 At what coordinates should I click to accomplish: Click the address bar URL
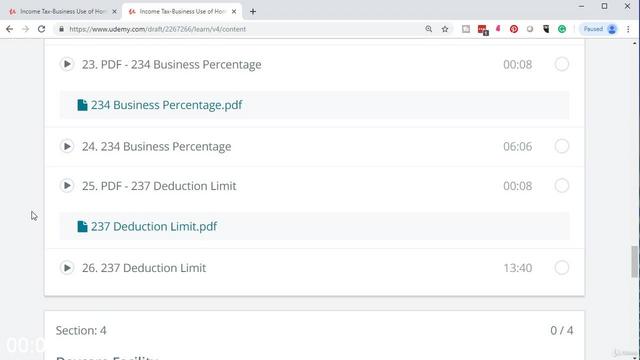click(158, 29)
